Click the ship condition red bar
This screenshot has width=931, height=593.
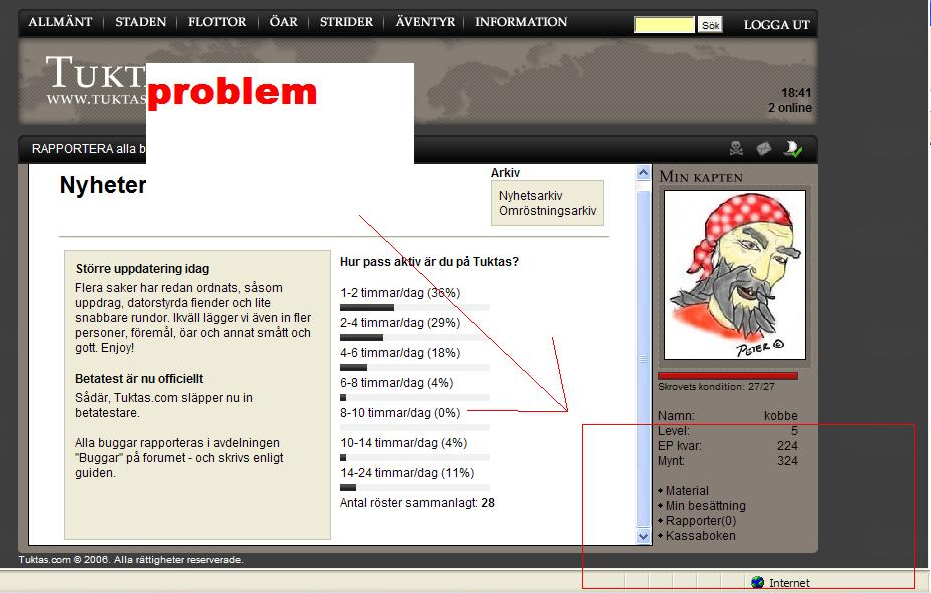click(x=727, y=376)
